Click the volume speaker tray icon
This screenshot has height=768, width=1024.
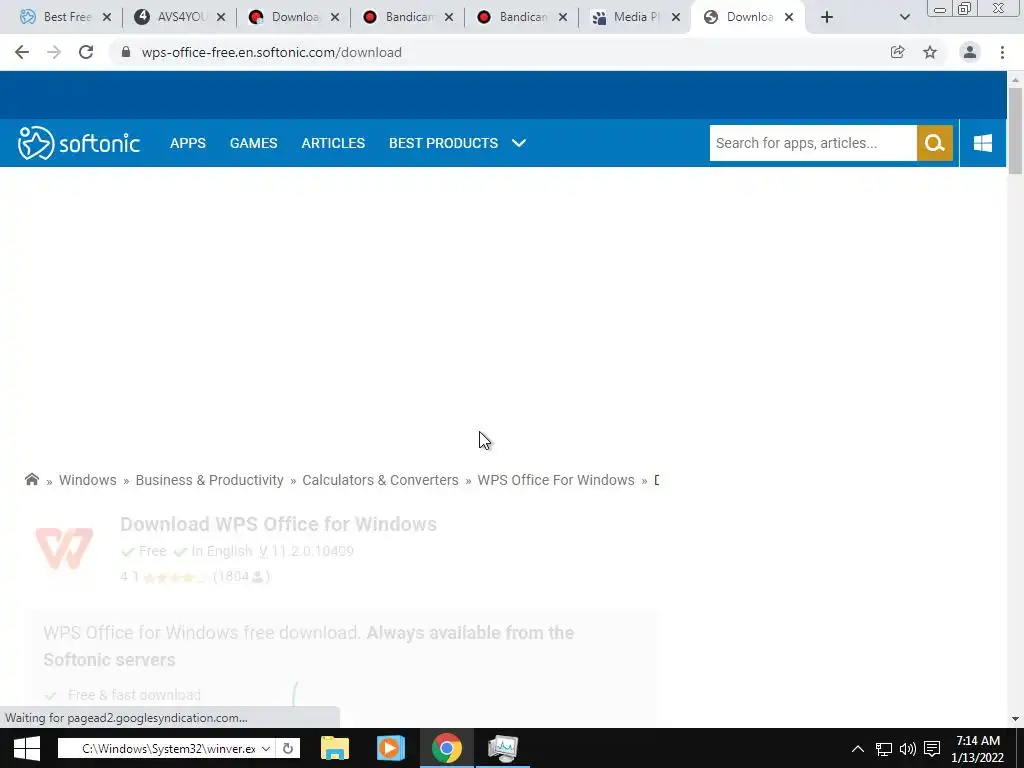click(908, 749)
